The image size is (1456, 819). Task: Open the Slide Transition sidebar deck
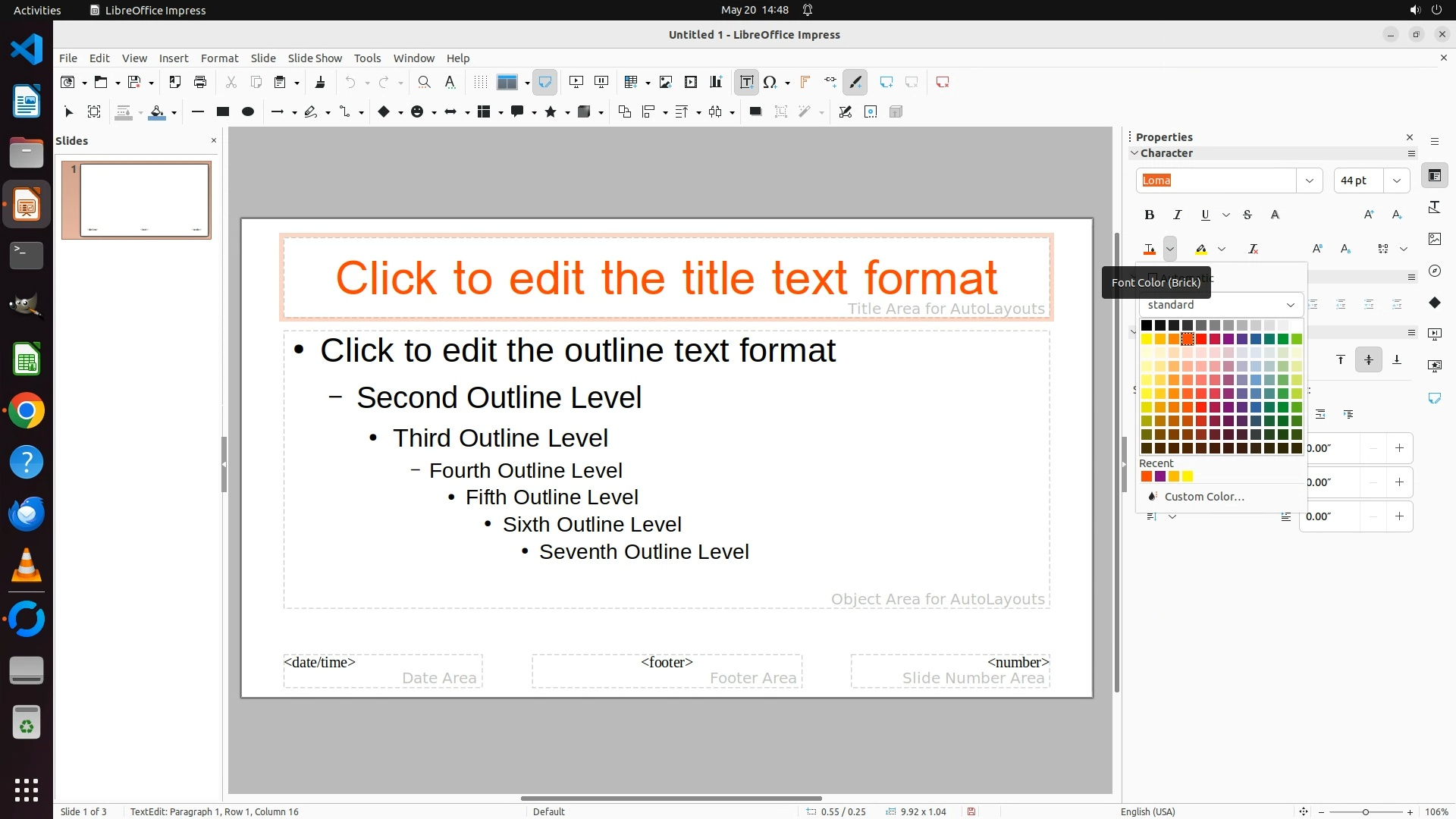point(1434,334)
